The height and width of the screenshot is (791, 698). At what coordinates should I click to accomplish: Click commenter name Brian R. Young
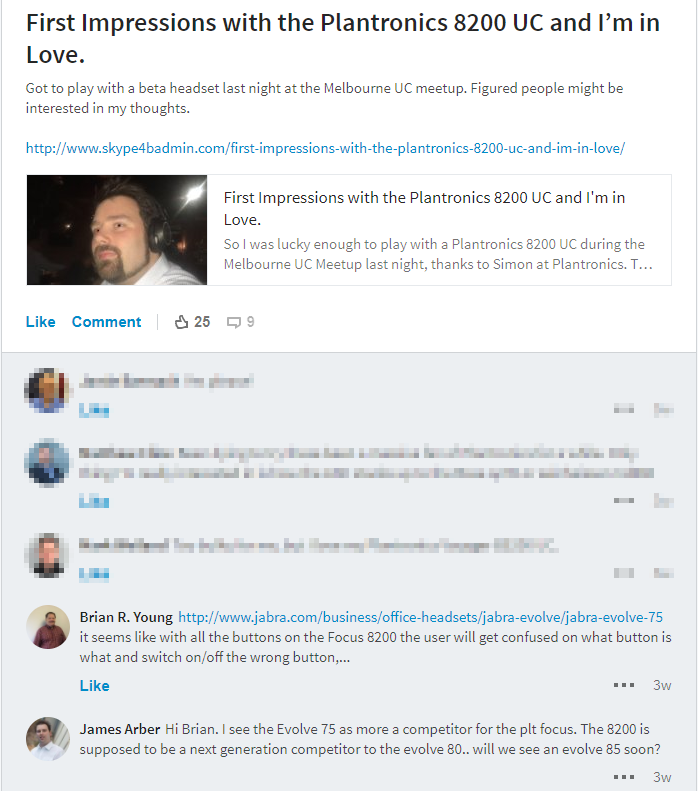click(x=126, y=617)
